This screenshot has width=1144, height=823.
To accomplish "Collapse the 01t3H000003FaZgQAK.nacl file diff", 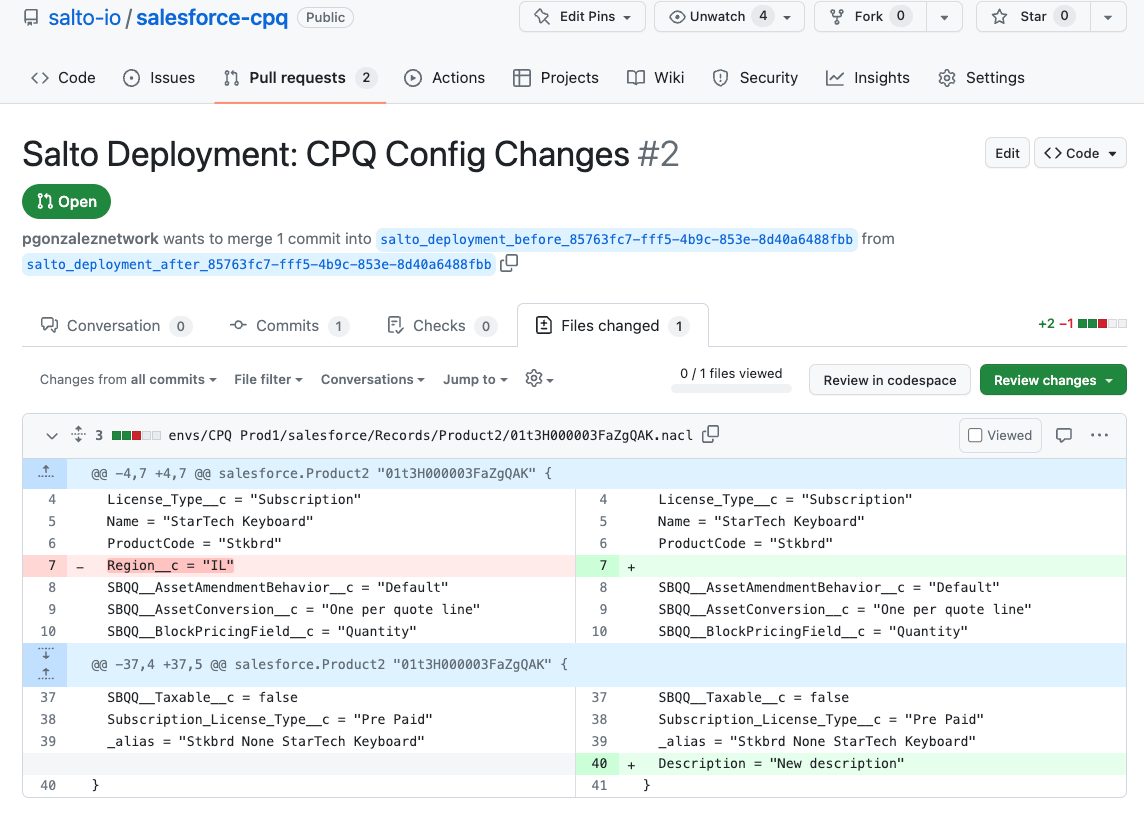I will (x=51, y=436).
